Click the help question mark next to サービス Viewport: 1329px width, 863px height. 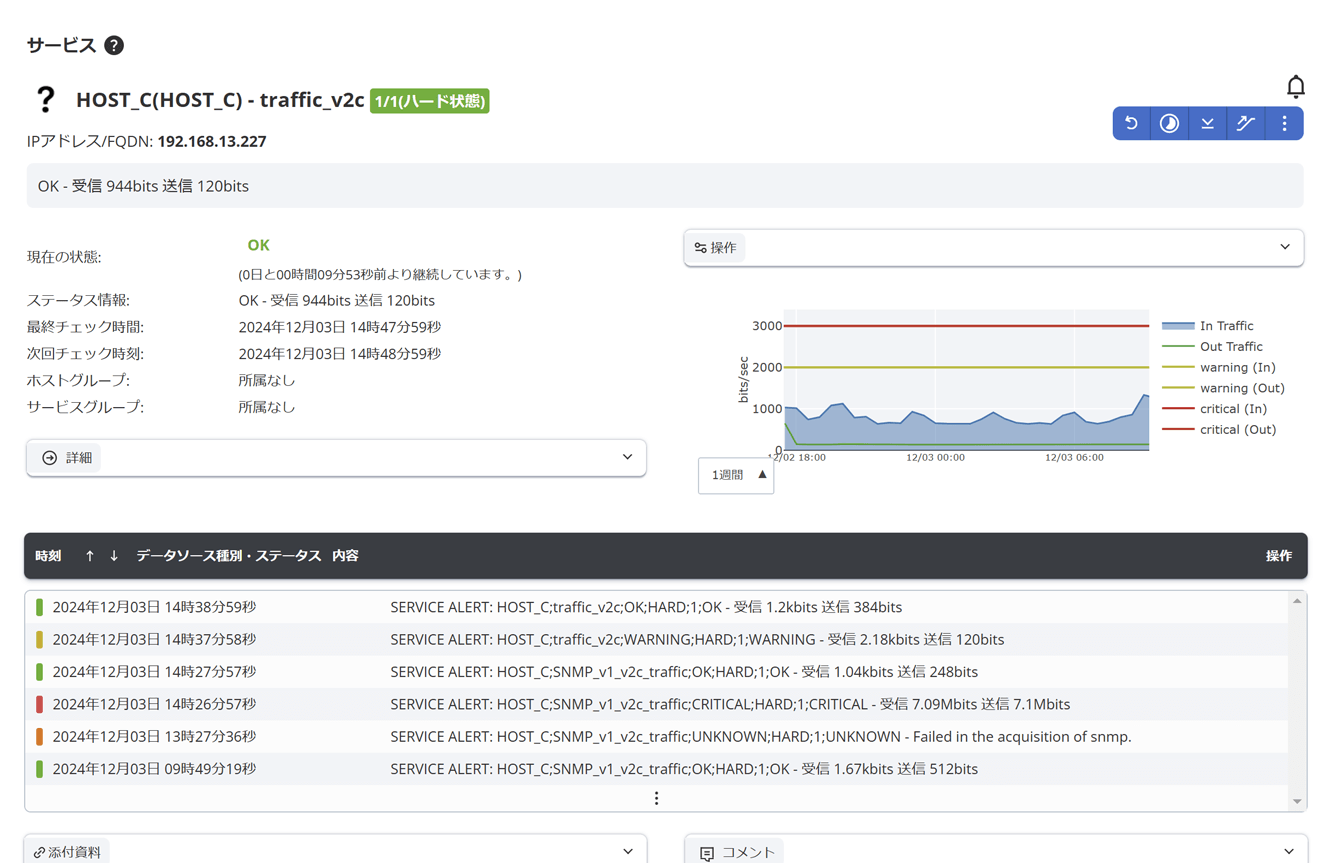coord(114,45)
